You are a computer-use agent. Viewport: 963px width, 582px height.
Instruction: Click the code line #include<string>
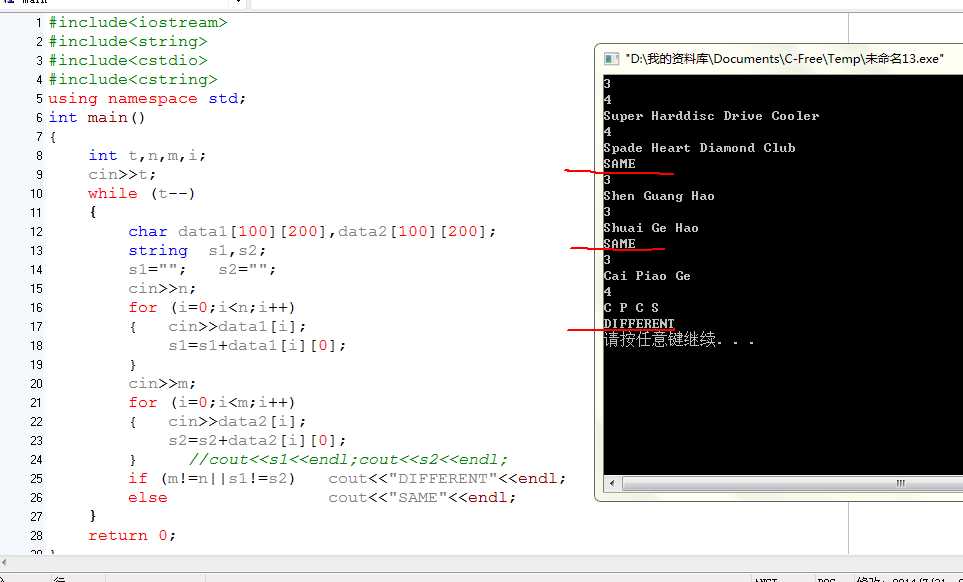click(128, 42)
